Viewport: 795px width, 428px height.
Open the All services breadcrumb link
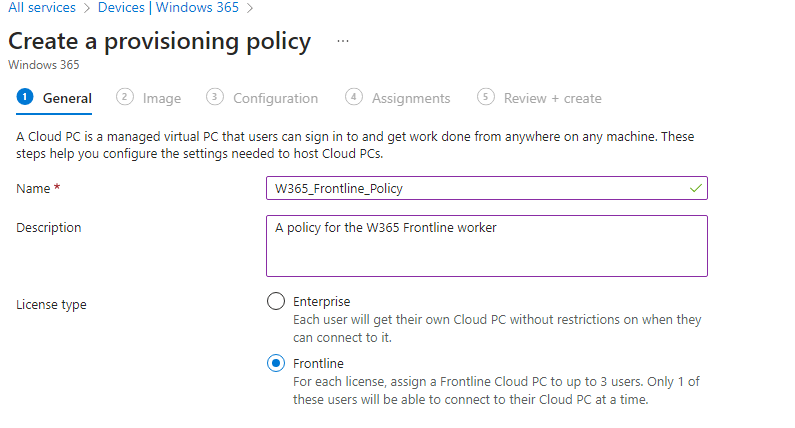pos(42,8)
